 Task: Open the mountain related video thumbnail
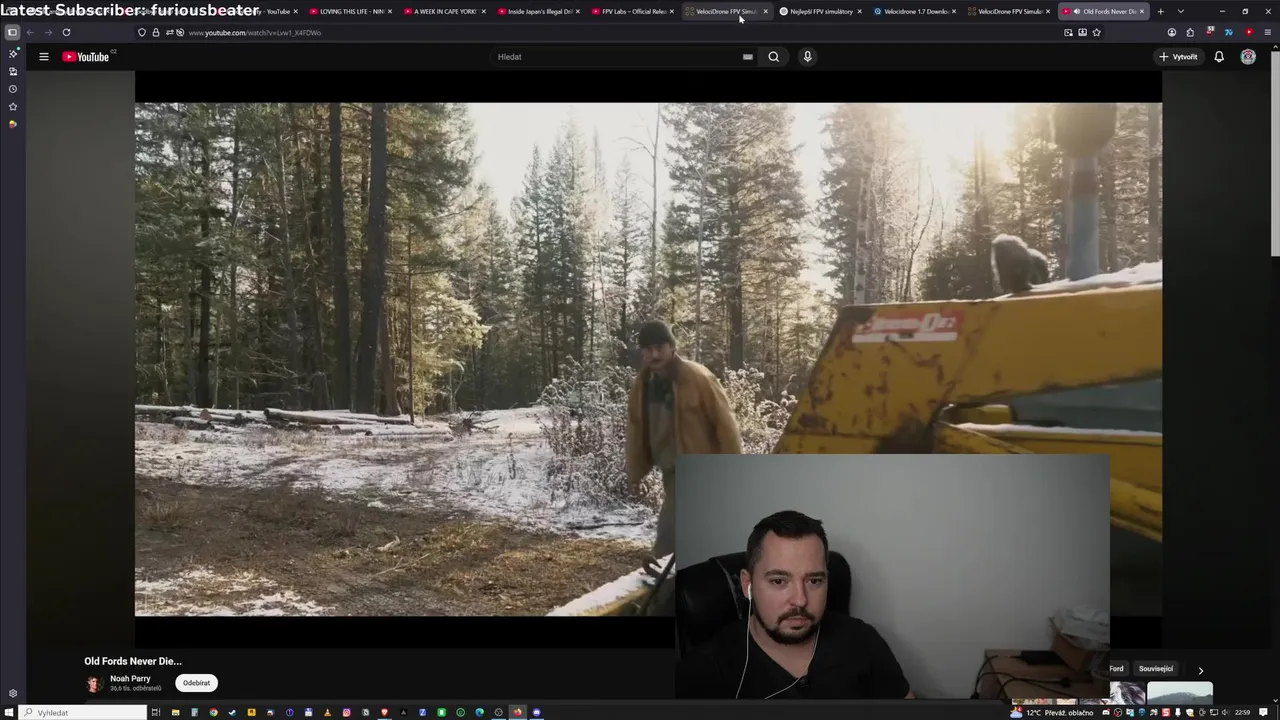pyautogui.click(x=1180, y=693)
